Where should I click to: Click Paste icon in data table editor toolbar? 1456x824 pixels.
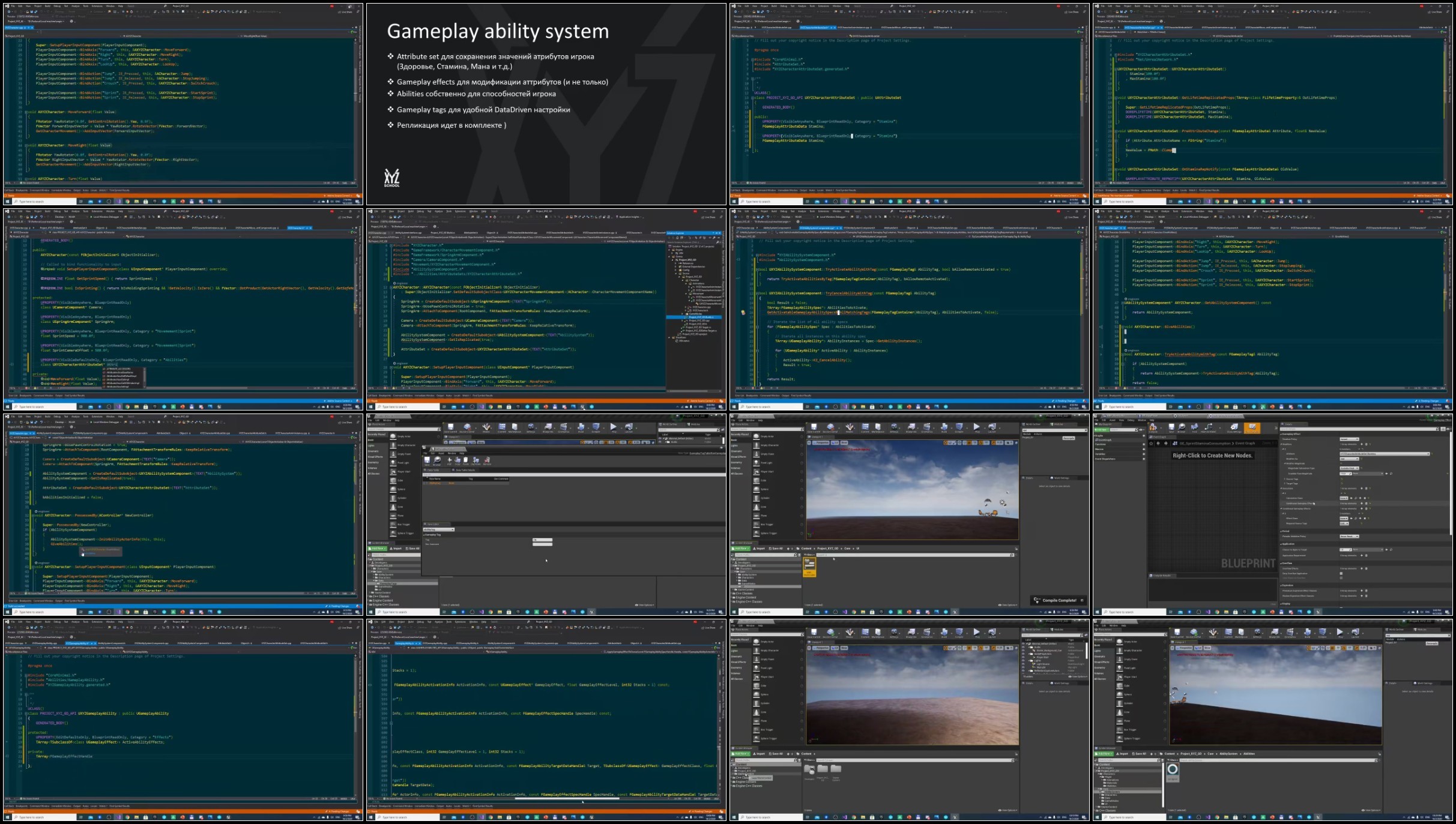pyautogui.click(x=466, y=461)
